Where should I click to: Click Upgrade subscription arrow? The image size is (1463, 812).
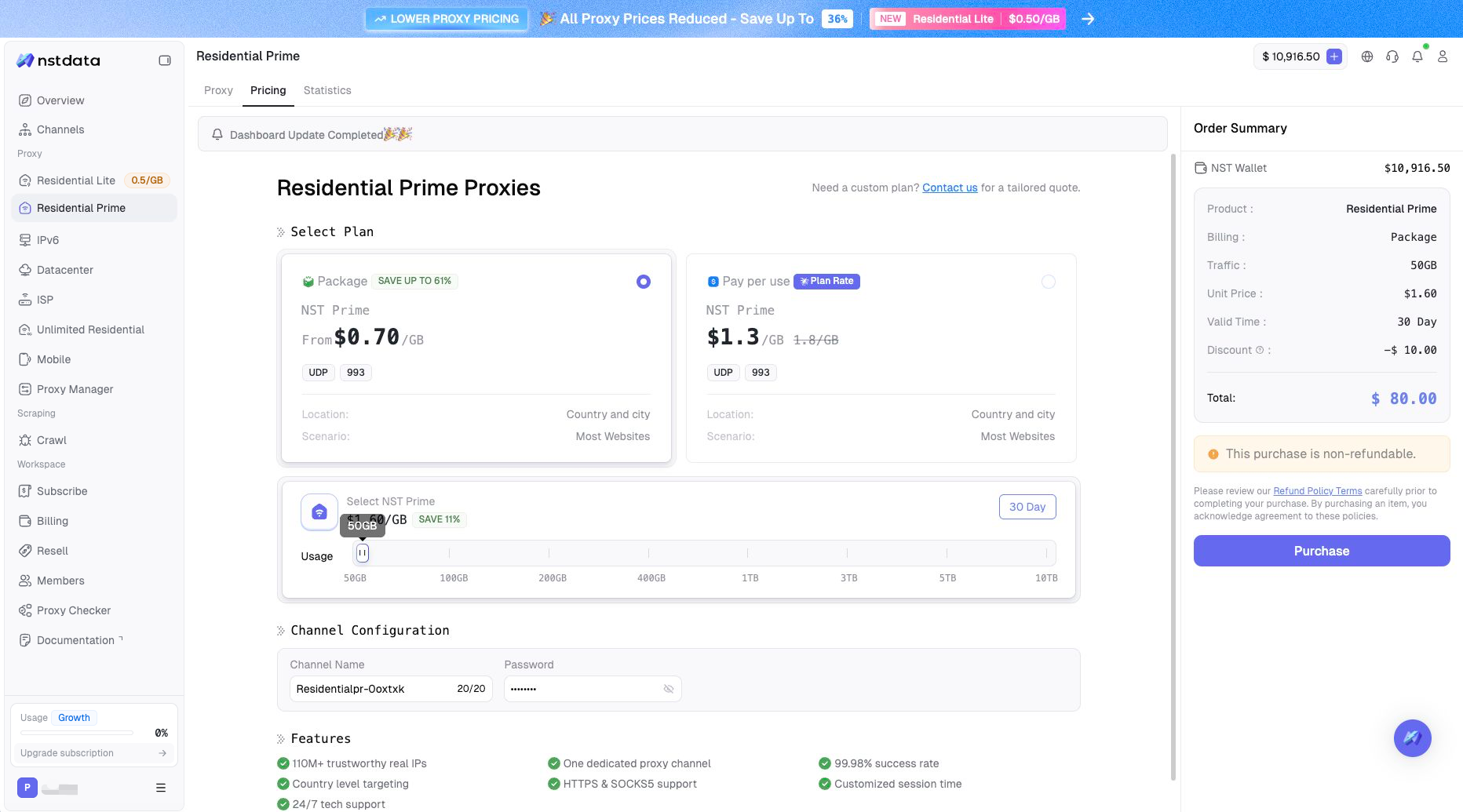pyautogui.click(x=162, y=753)
